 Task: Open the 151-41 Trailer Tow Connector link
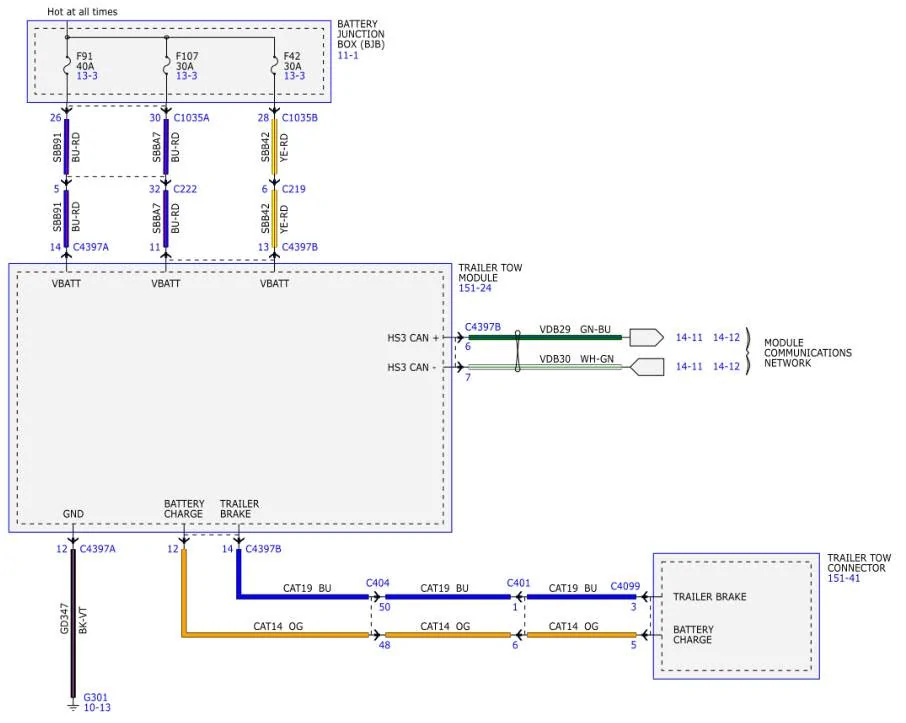click(x=844, y=578)
